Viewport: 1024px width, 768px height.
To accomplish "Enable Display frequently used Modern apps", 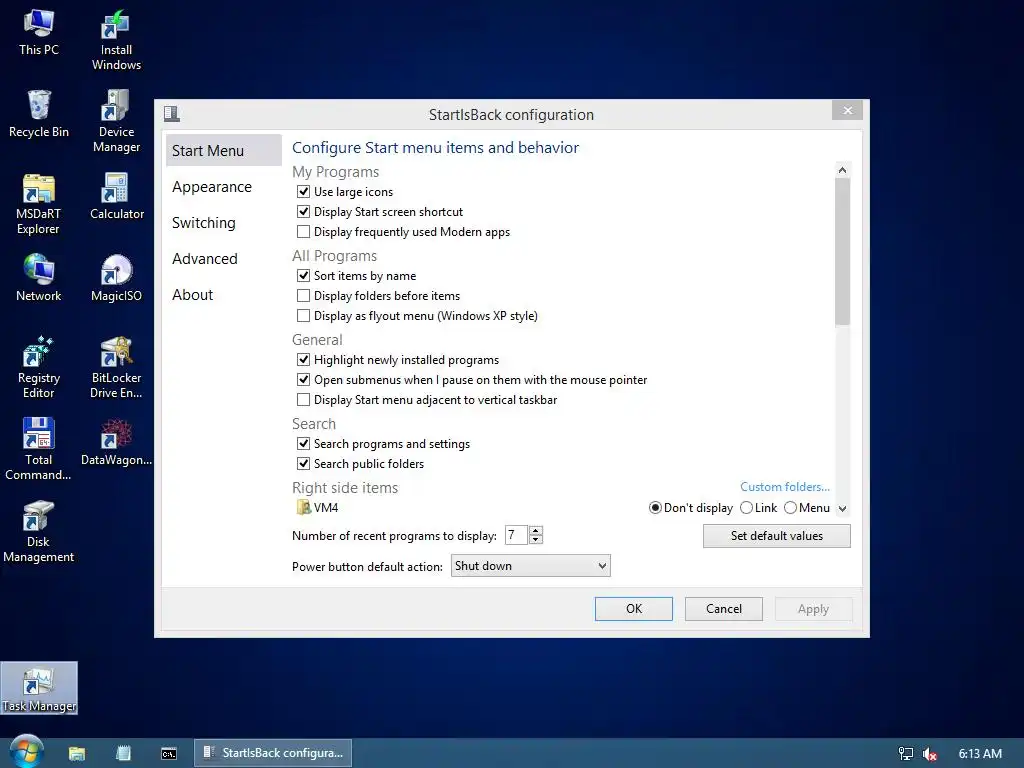I will (x=303, y=232).
